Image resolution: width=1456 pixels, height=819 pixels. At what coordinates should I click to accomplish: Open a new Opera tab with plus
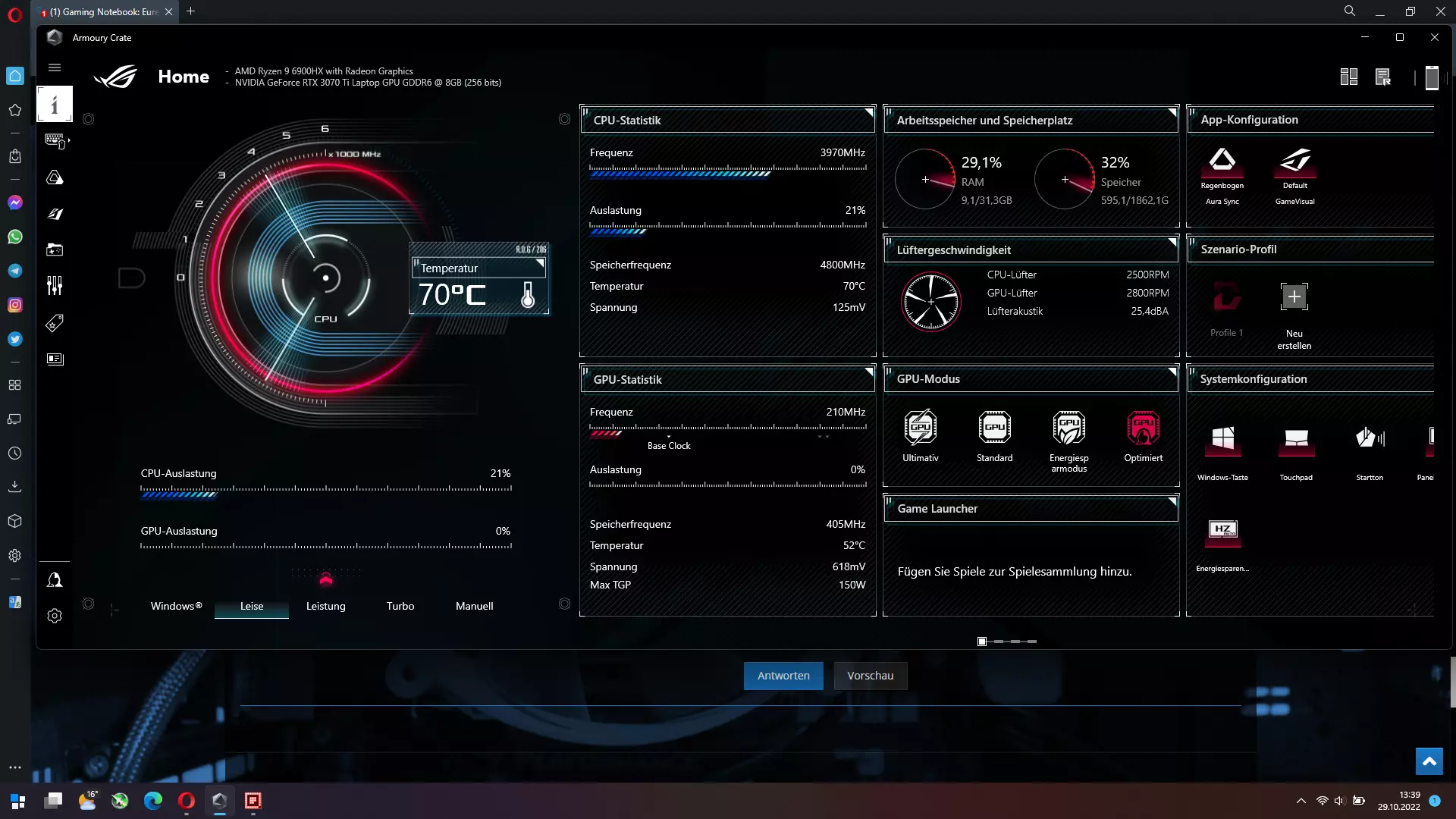191,11
